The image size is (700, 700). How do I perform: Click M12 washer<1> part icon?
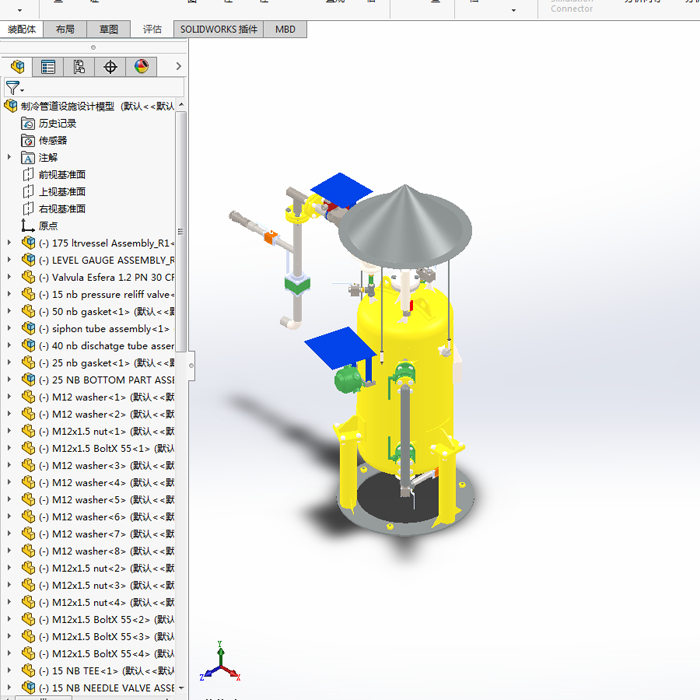coord(28,397)
